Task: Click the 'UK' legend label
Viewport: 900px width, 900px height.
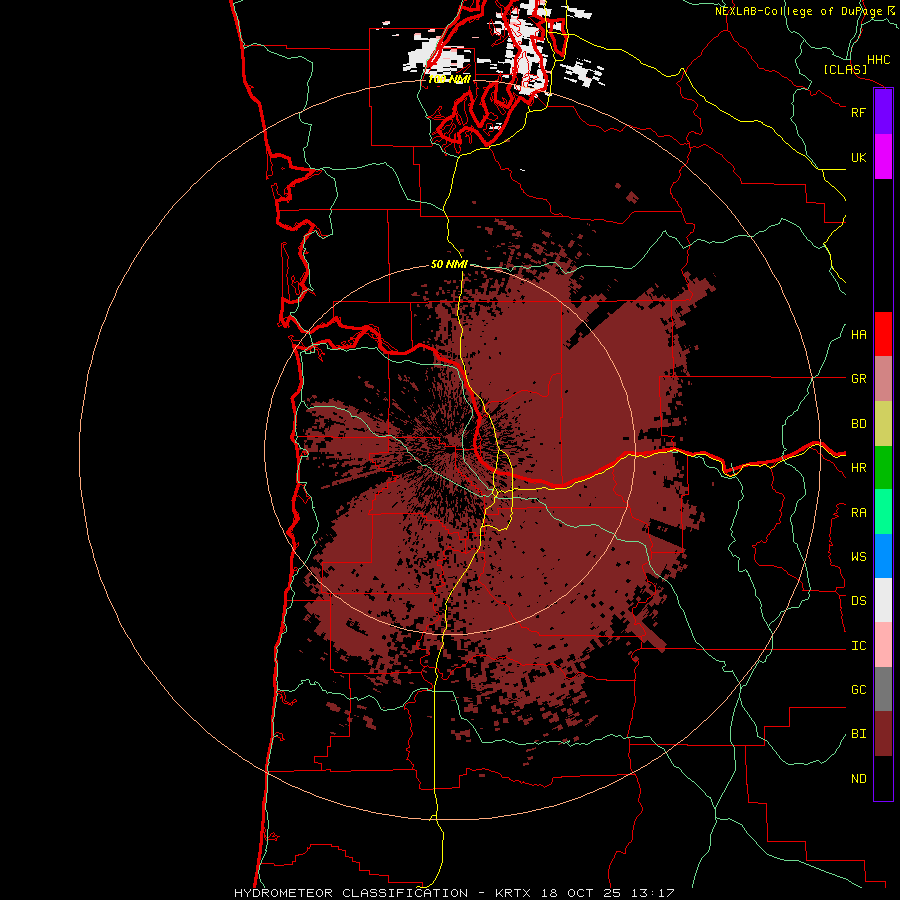Action: click(858, 157)
